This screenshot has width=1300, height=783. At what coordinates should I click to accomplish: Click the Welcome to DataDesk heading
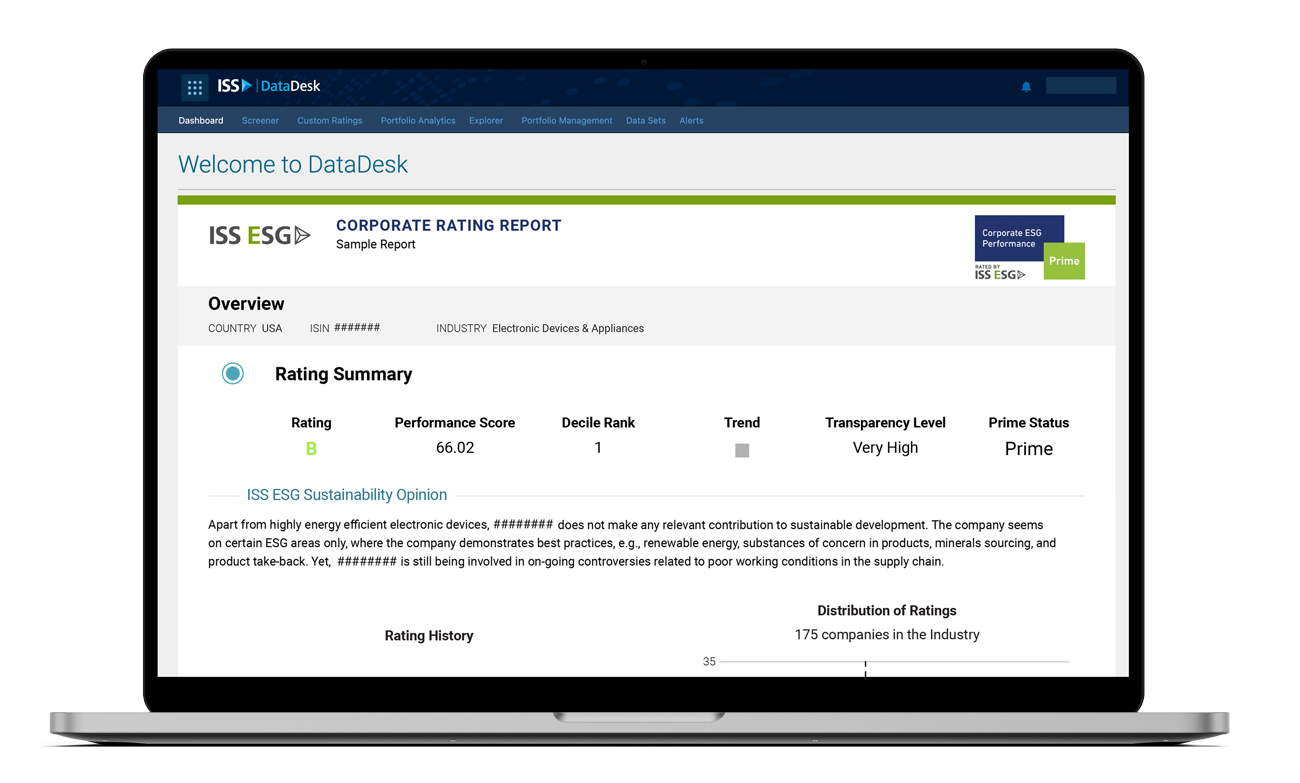pyautogui.click(x=293, y=165)
